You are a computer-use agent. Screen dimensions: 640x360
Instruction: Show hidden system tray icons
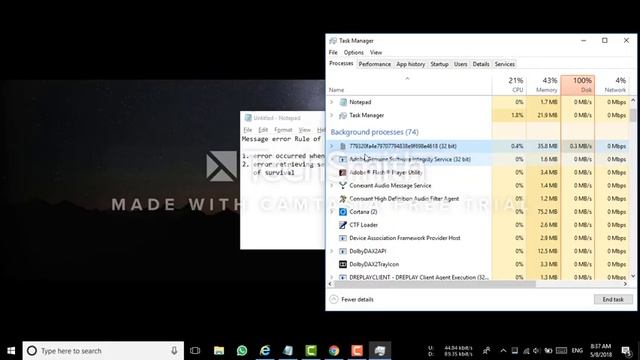pyautogui.click(x=503, y=351)
